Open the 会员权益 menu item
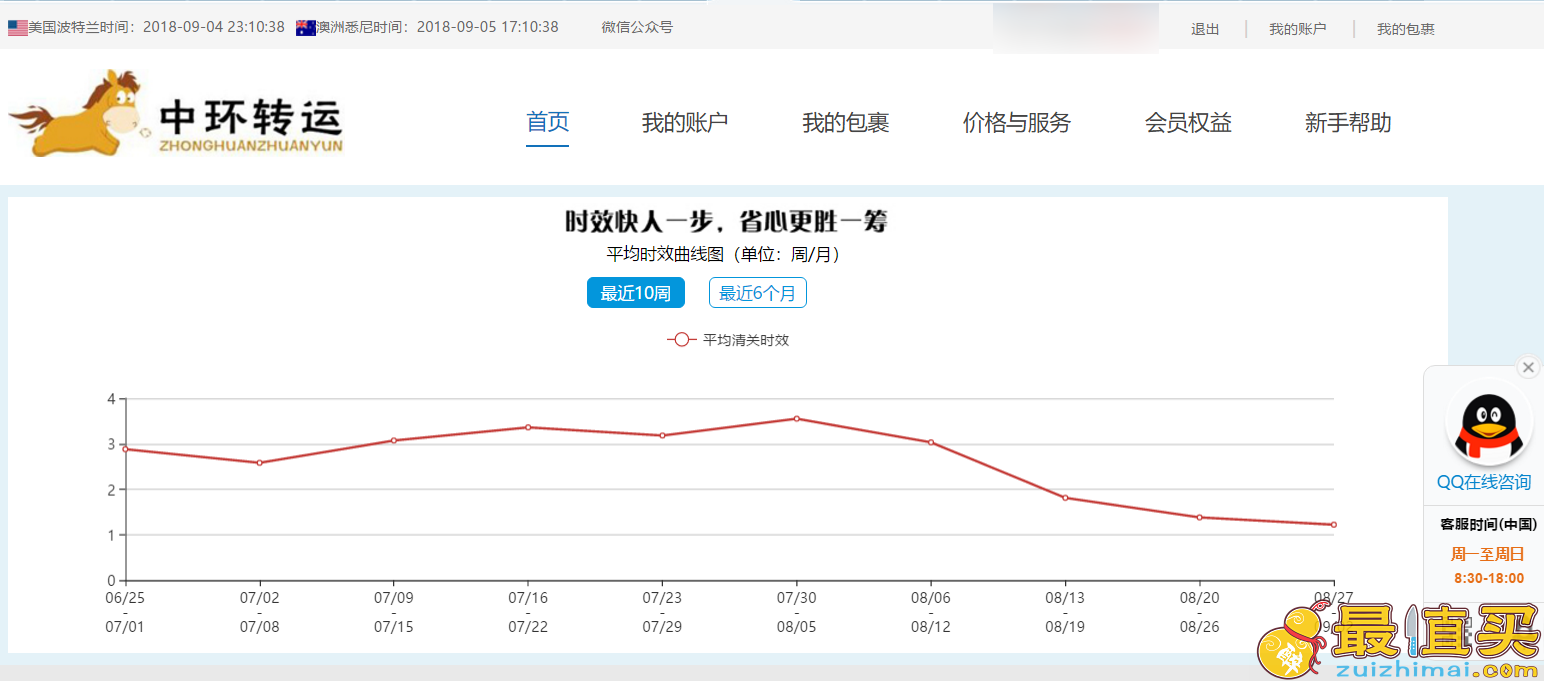This screenshot has height=681, width=1544. [1188, 123]
